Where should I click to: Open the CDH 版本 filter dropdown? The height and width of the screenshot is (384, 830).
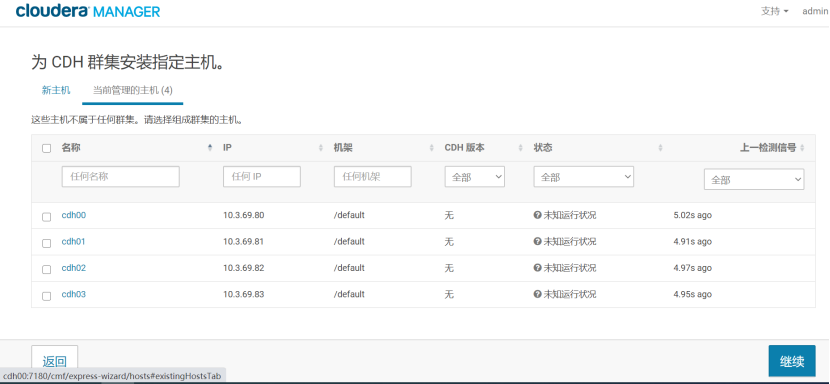point(475,177)
